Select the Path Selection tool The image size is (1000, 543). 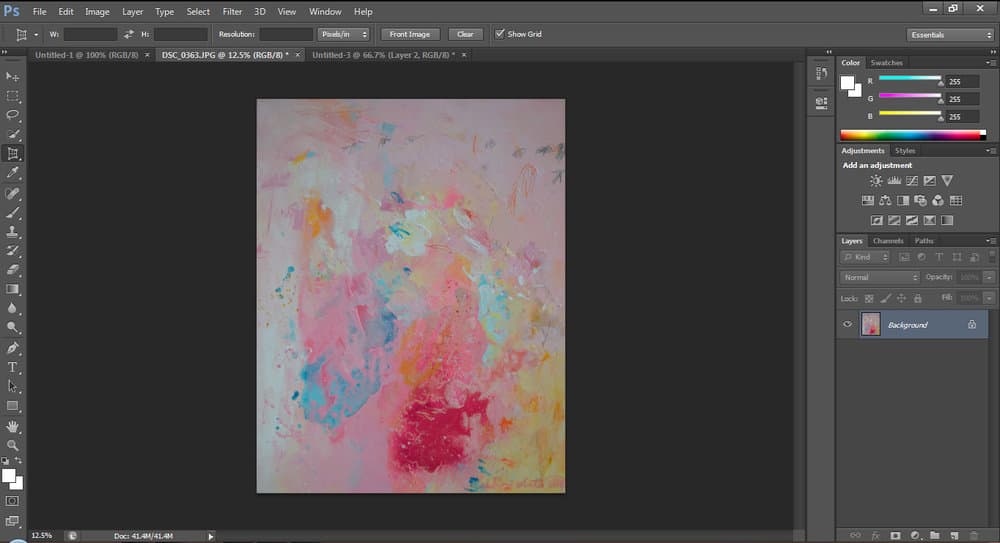click(12, 386)
